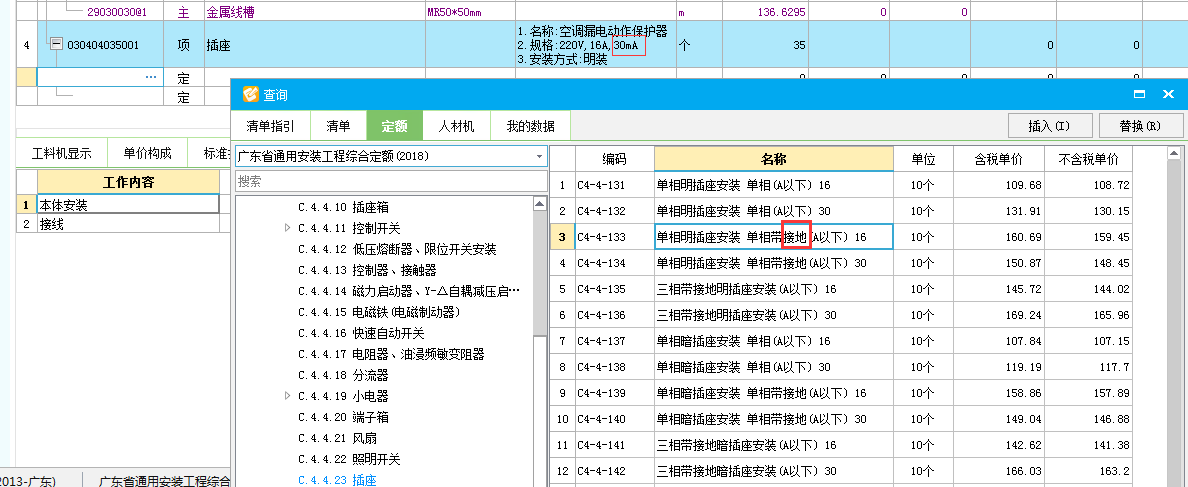Image resolution: width=1188 pixels, height=487 pixels.
Task: Switch to 清单指引 tab
Action: coord(270,126)
